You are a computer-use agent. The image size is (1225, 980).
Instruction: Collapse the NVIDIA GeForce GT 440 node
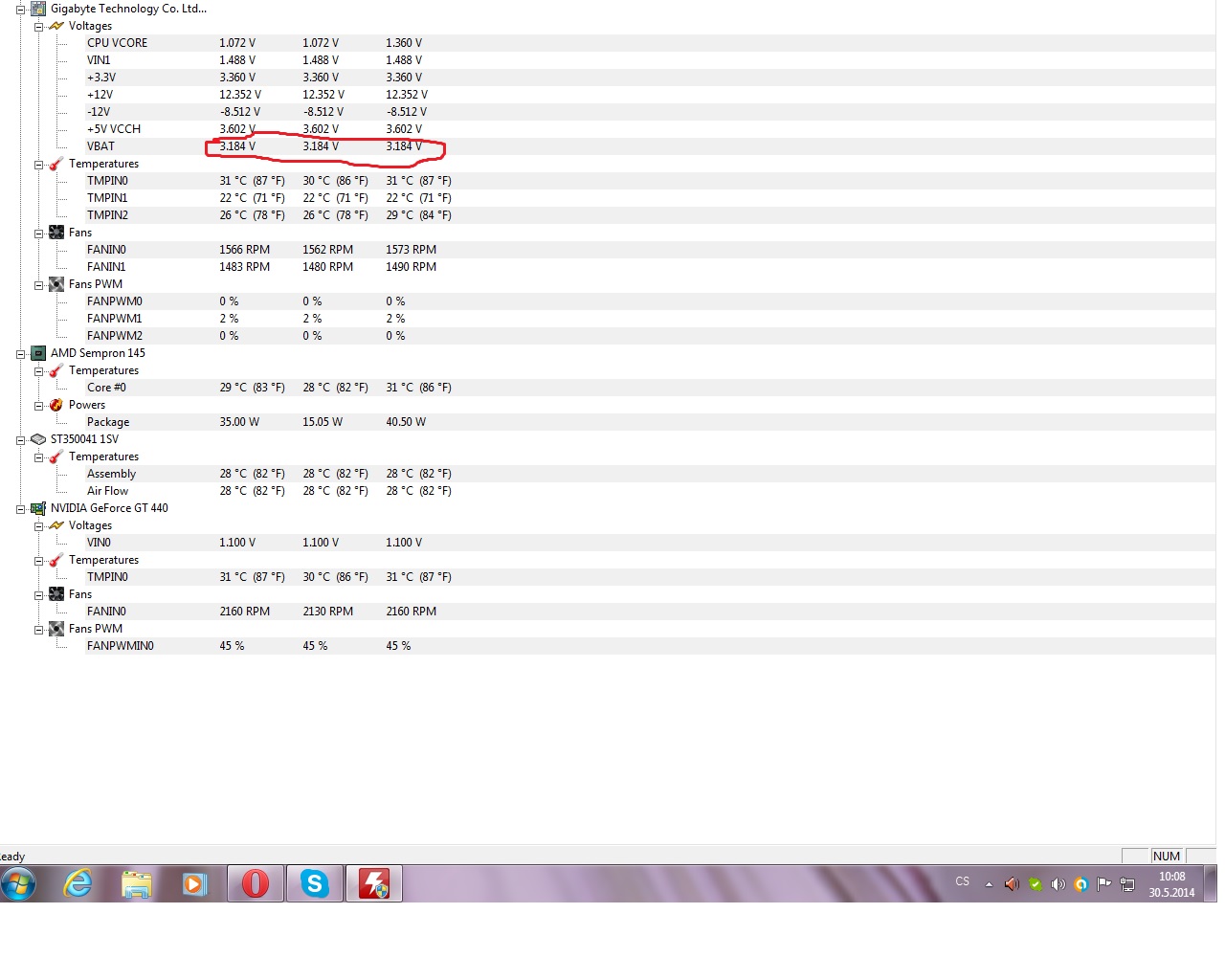(20, 509)
